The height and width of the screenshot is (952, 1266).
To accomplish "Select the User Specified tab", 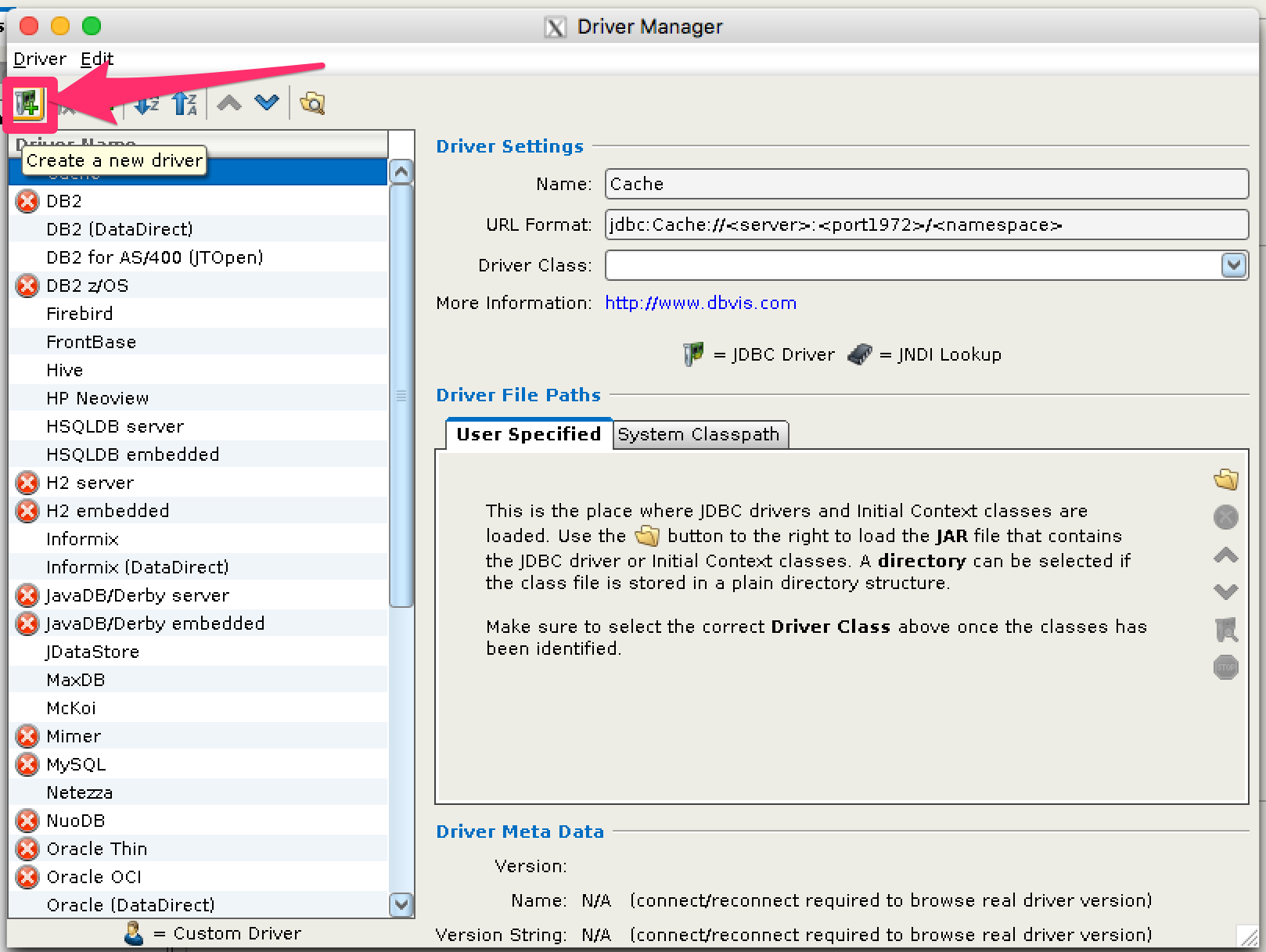I will [x=528, y=434].
